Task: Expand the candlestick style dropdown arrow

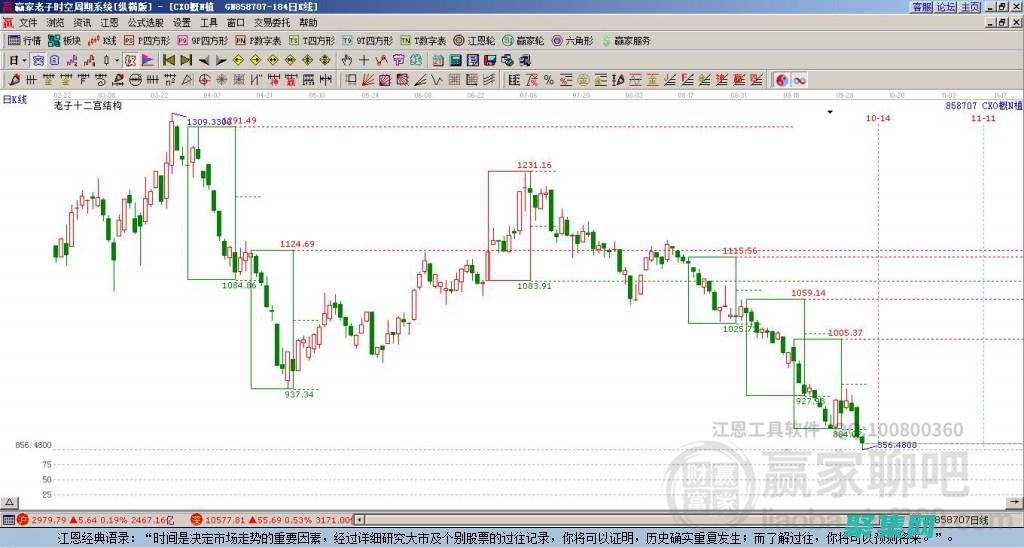Action: 116,60
